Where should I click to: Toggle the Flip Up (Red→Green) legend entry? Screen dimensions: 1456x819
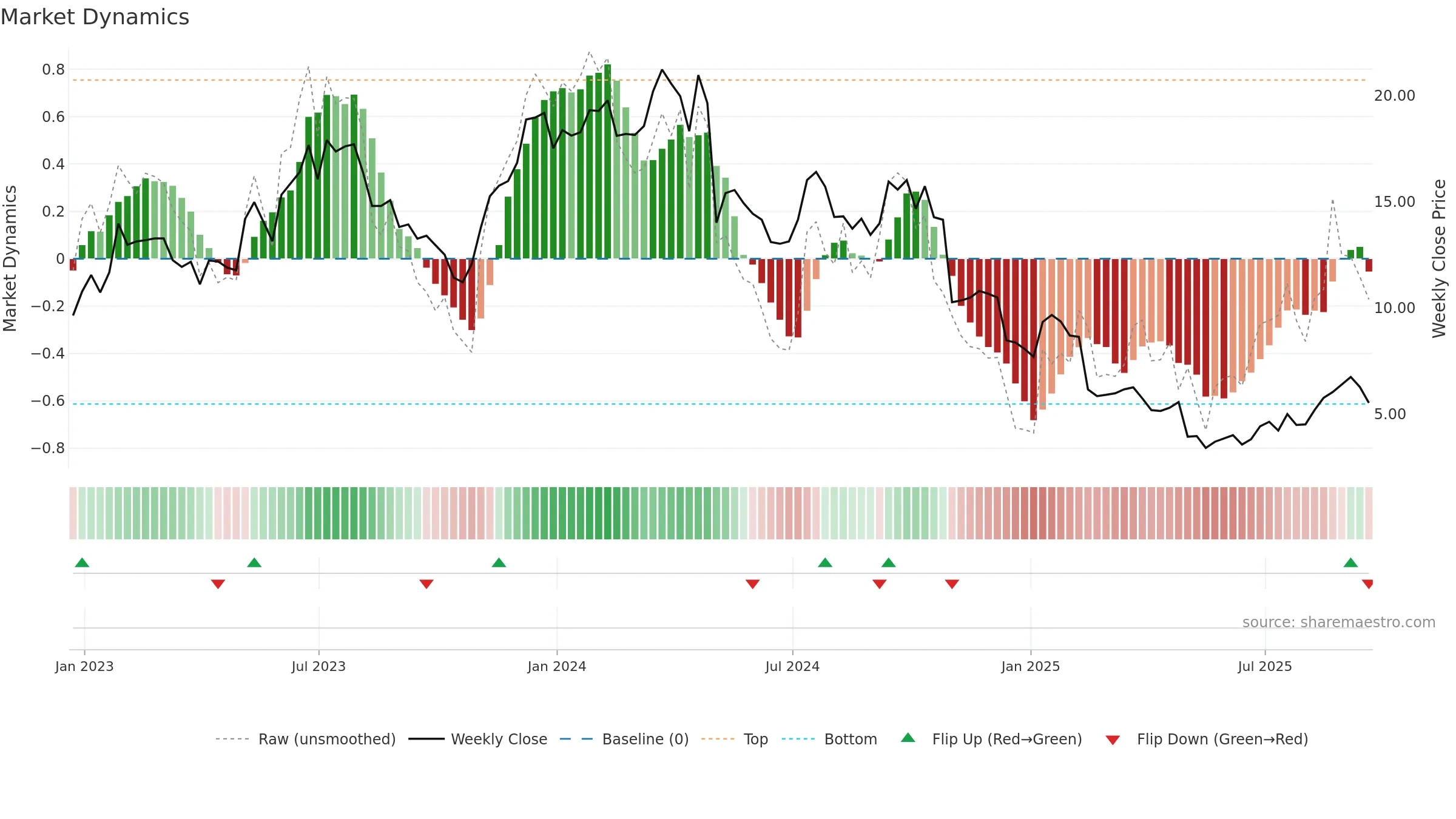pyautogui.click(x=992, y=739)
